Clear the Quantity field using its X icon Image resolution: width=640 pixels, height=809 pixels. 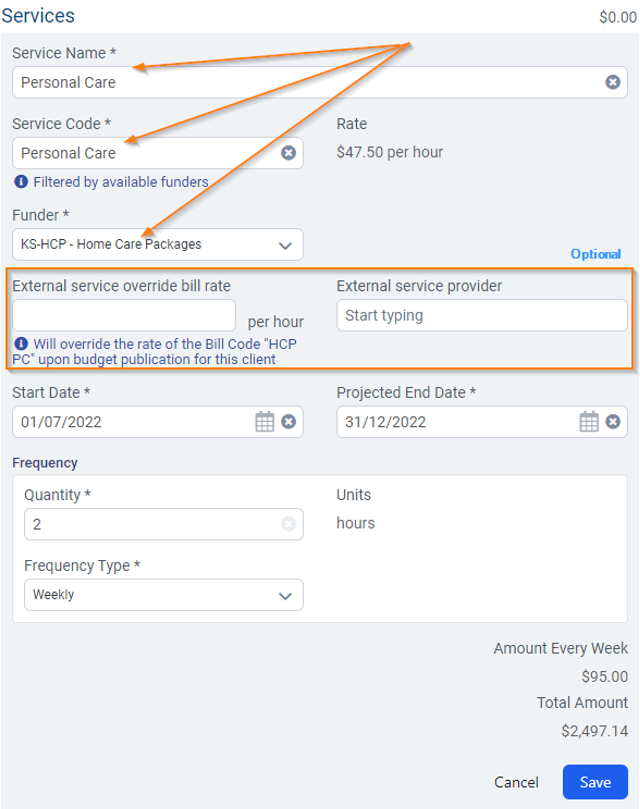point(287,524)
